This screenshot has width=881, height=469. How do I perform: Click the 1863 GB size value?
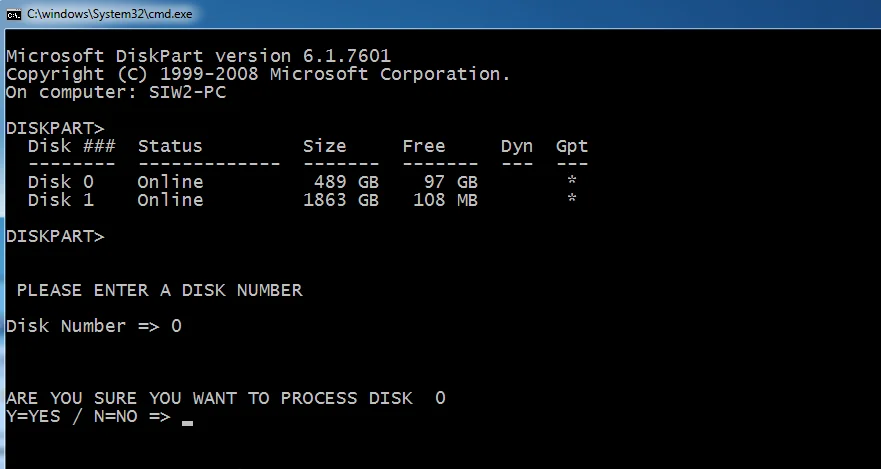click(341, 200)
